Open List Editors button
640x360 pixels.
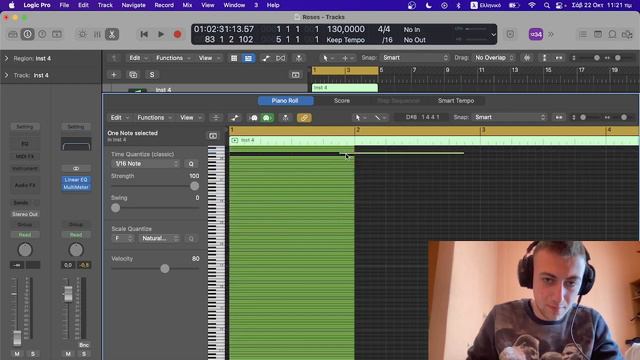click(x=583, y=34)
